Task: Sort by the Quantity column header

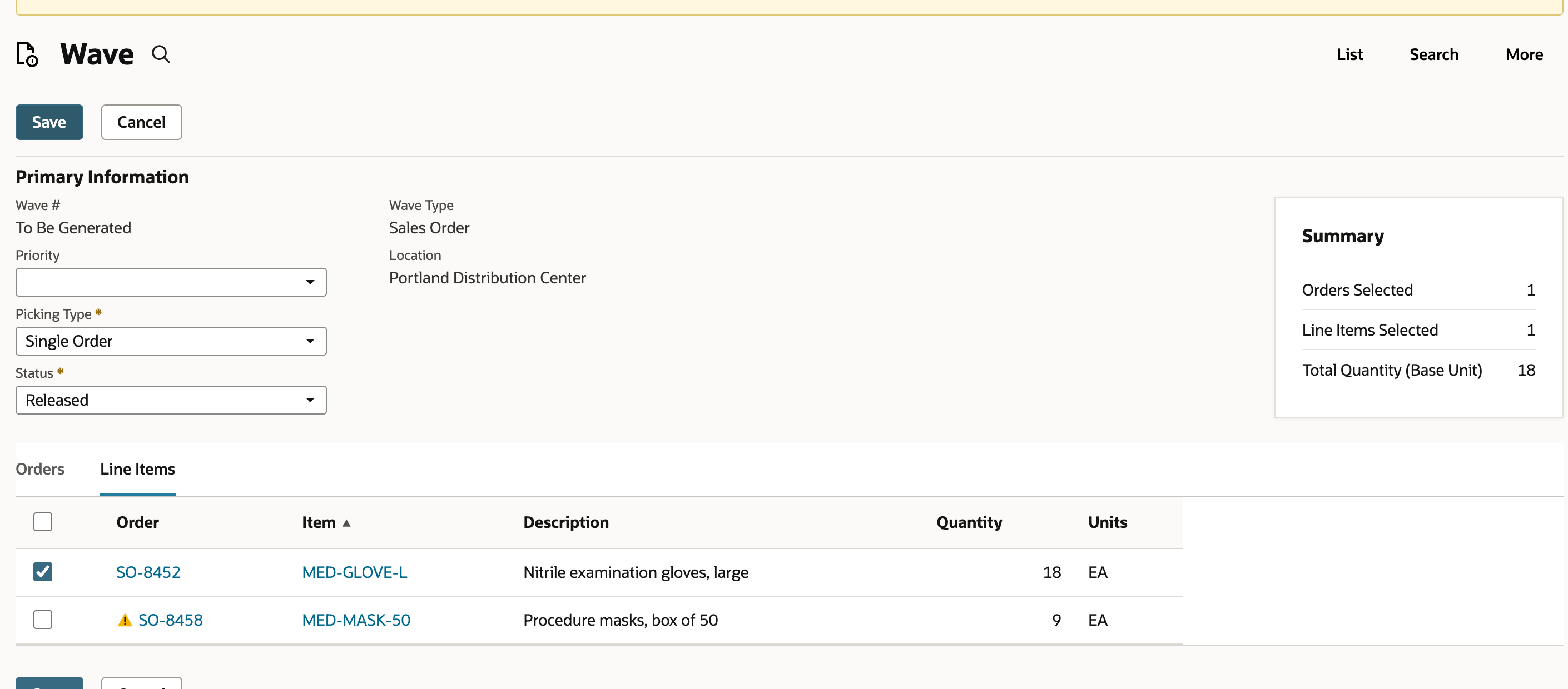Action: 969,522
